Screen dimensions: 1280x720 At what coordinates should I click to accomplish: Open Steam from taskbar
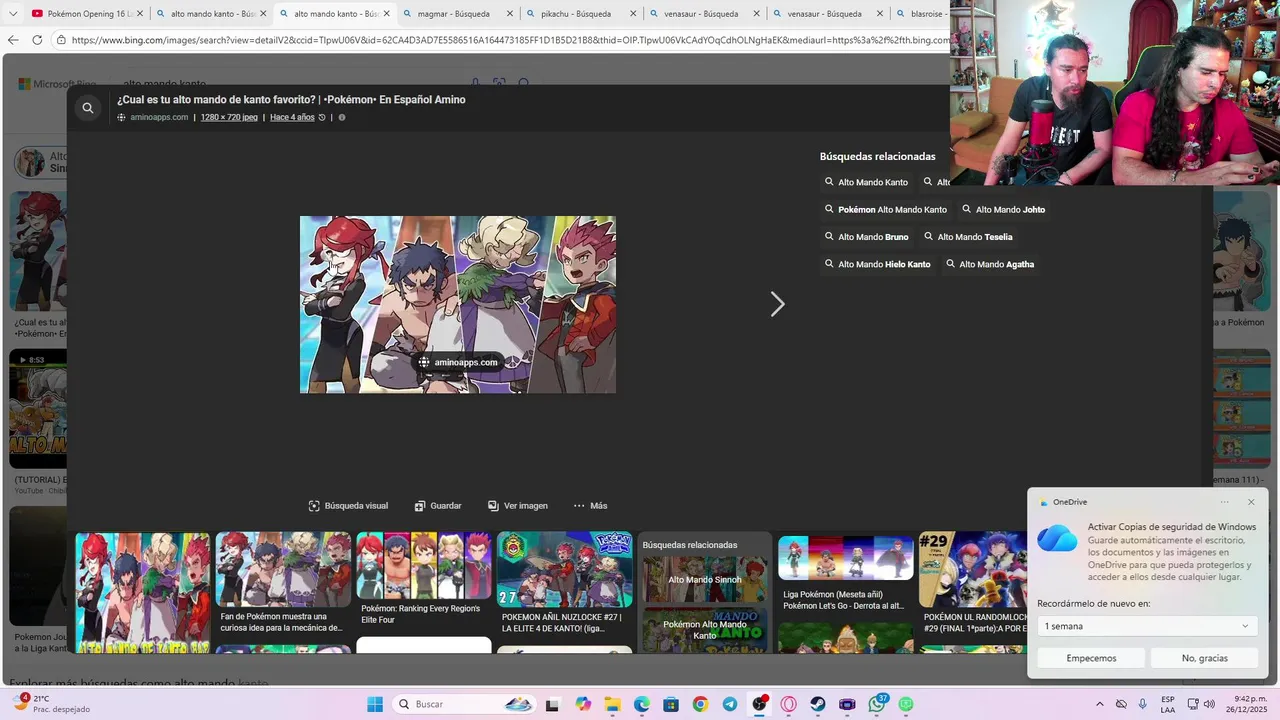pos(818,704)
